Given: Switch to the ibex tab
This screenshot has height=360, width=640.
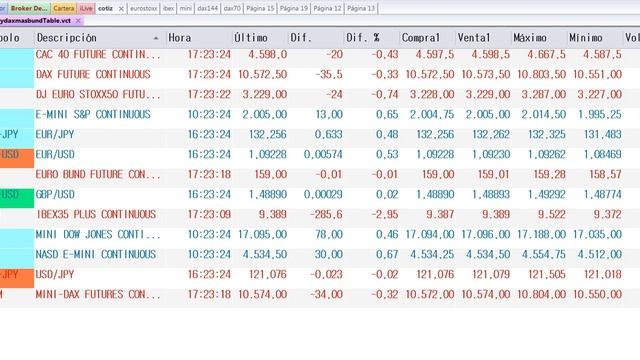Looking at the screenshot, I should point(168,8).
